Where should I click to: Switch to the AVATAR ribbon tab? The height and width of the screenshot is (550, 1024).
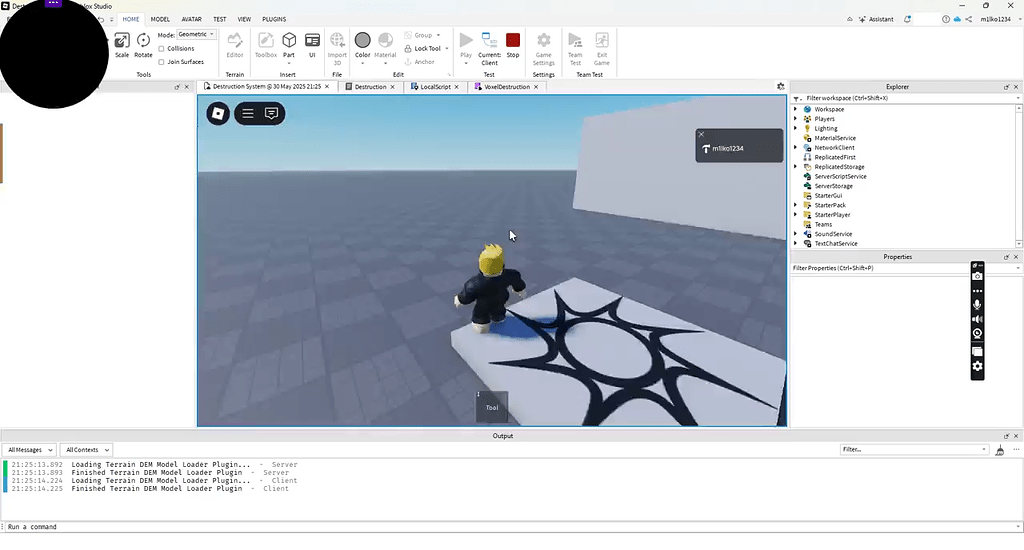pyautogui.click(x=191, y=19)
